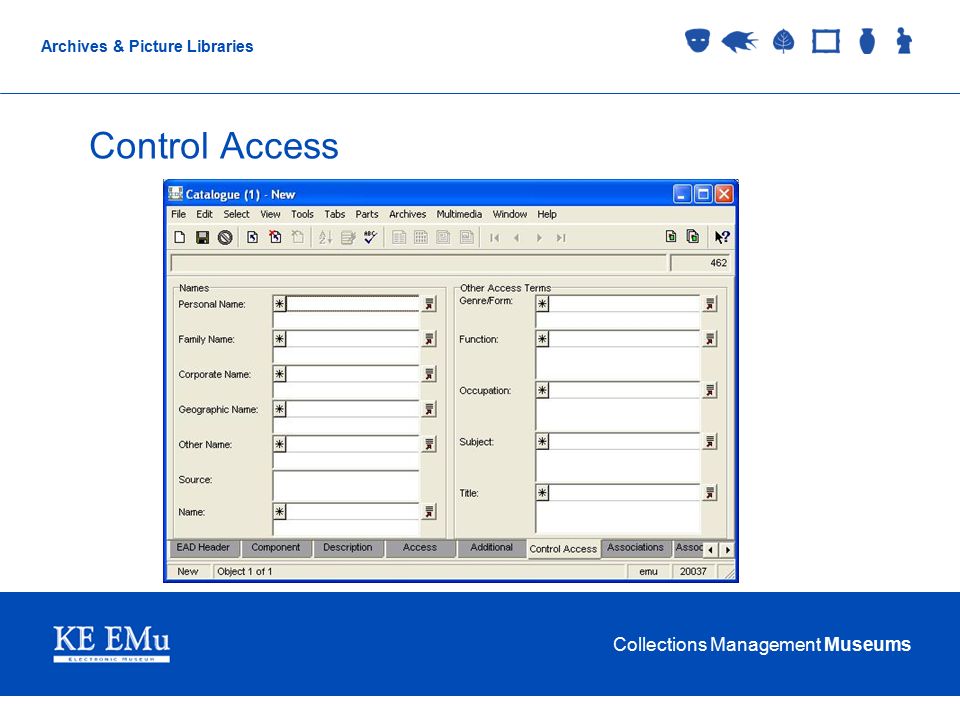Select the Control Access tab

click(563, 549)
